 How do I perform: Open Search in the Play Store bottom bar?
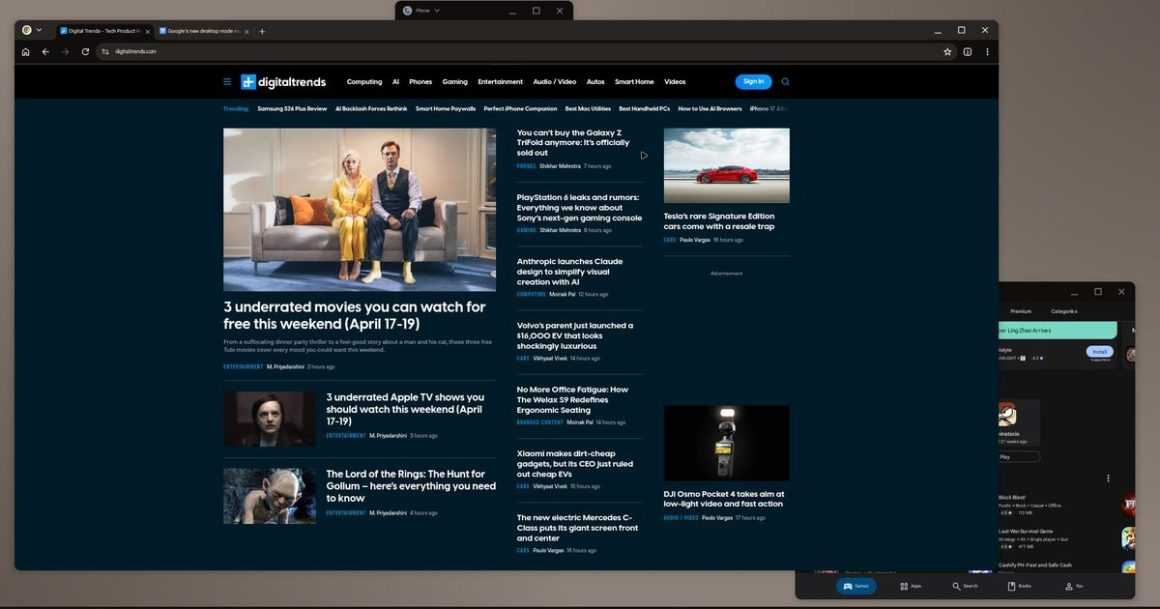click(965, 586)
